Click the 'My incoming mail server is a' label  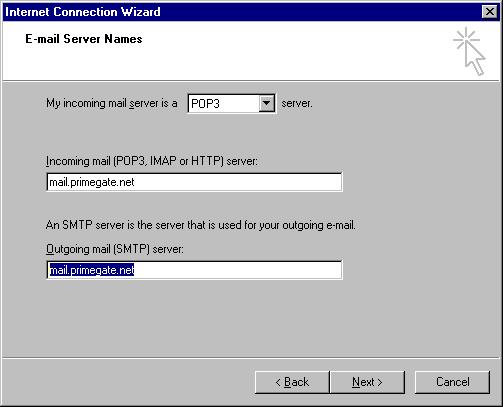click(x=112, y=103)
